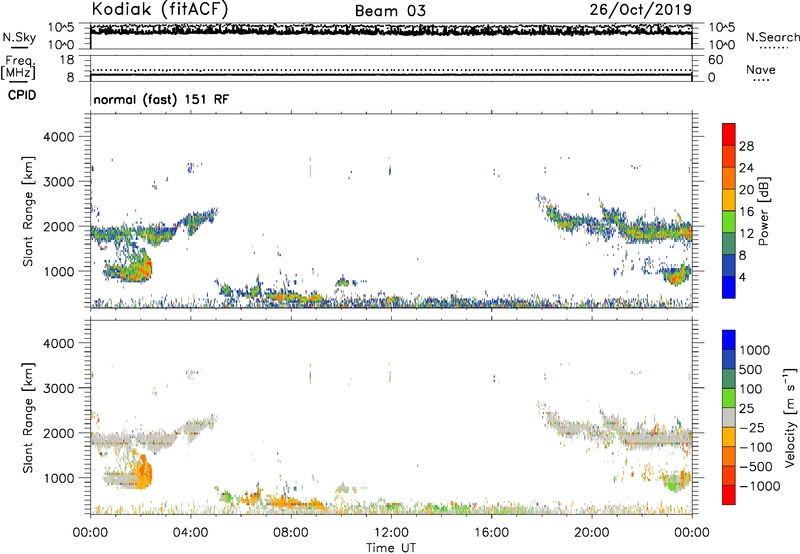Click the '28' Power colorbar tick label
The height and width of the screenshot is (554, 800).
[x=746, y=146]
